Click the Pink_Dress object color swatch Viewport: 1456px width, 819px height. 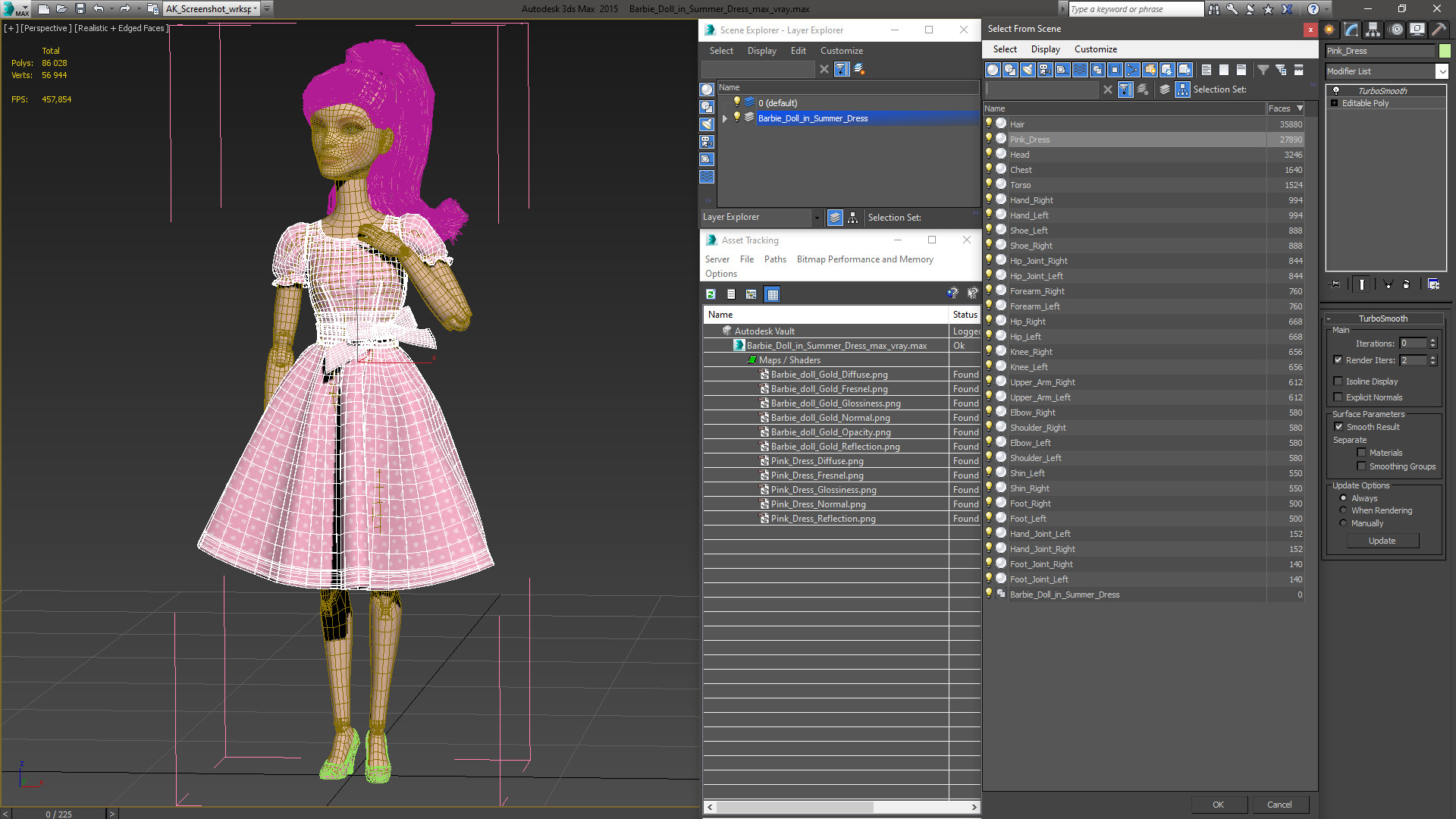tap(1445, 51)
